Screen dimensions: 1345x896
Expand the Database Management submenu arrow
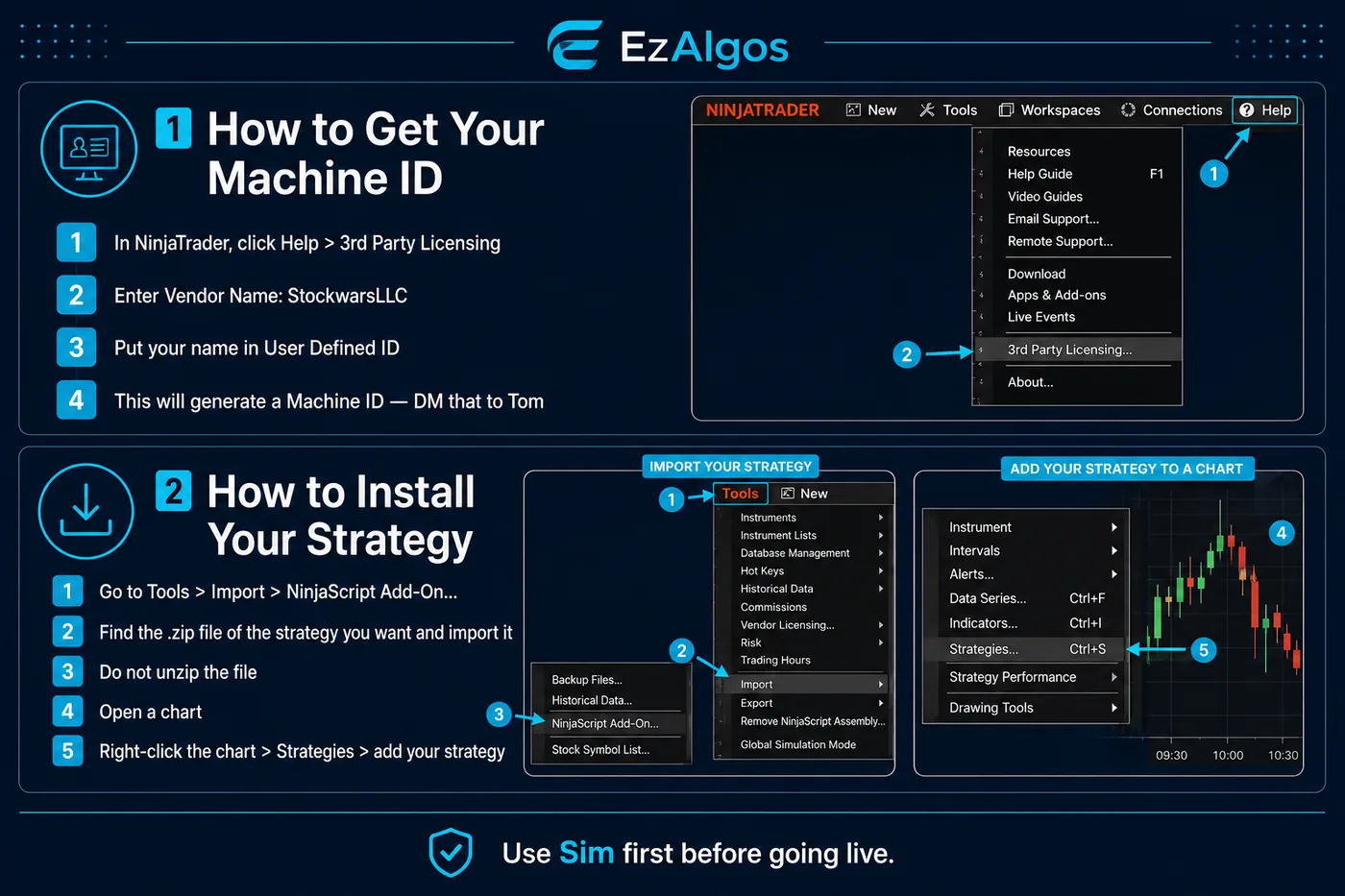pos(881,553)
